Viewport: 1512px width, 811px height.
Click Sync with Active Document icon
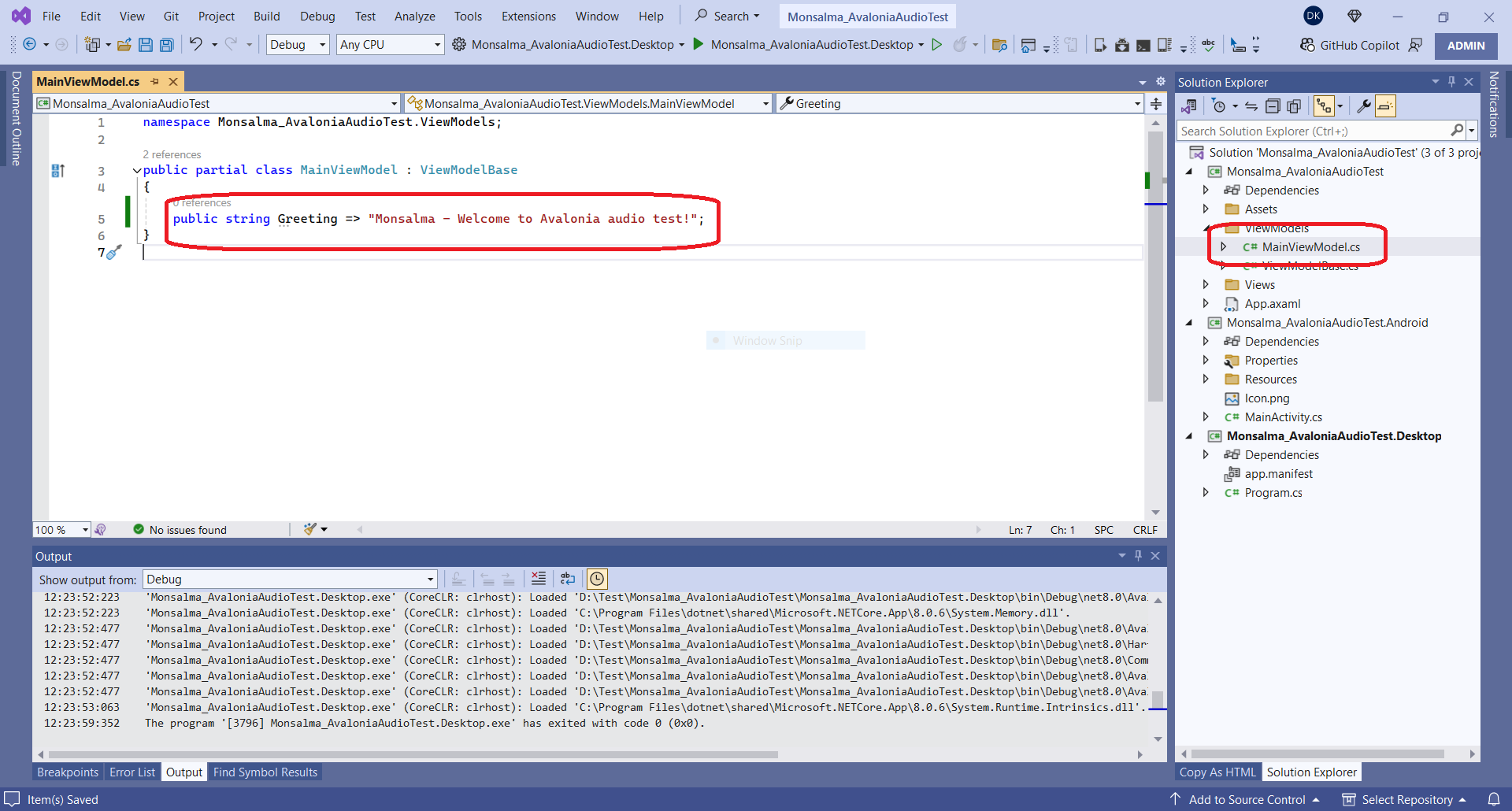tap(1251, 106)
